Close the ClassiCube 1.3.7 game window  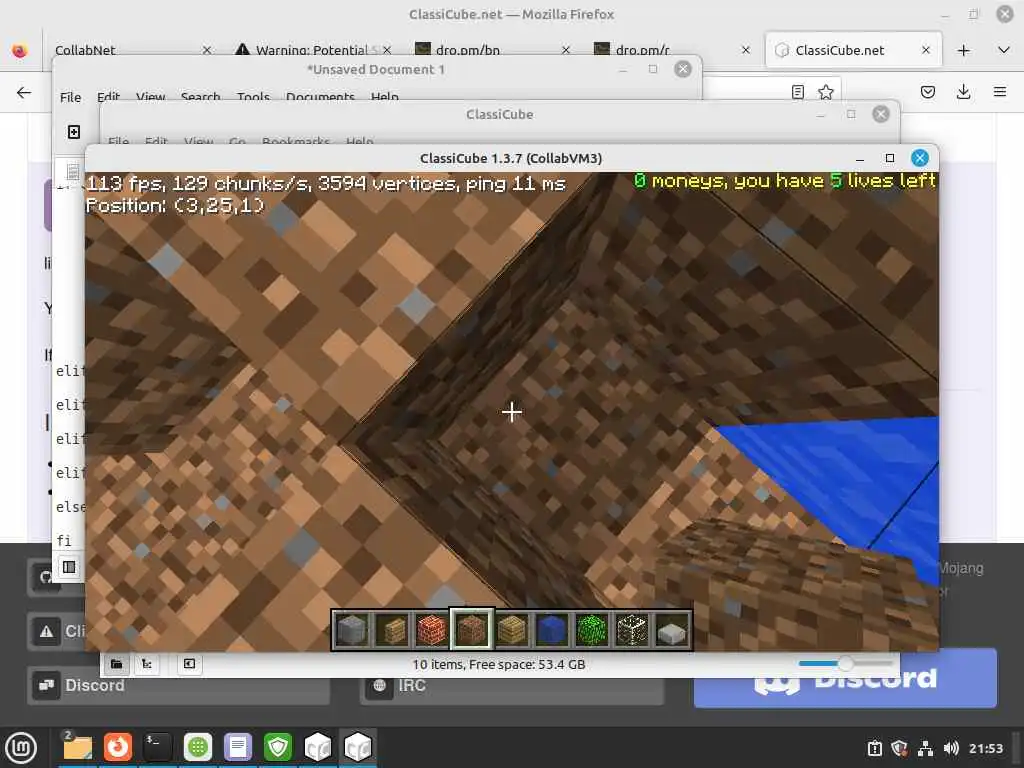[x=920, y=158]
